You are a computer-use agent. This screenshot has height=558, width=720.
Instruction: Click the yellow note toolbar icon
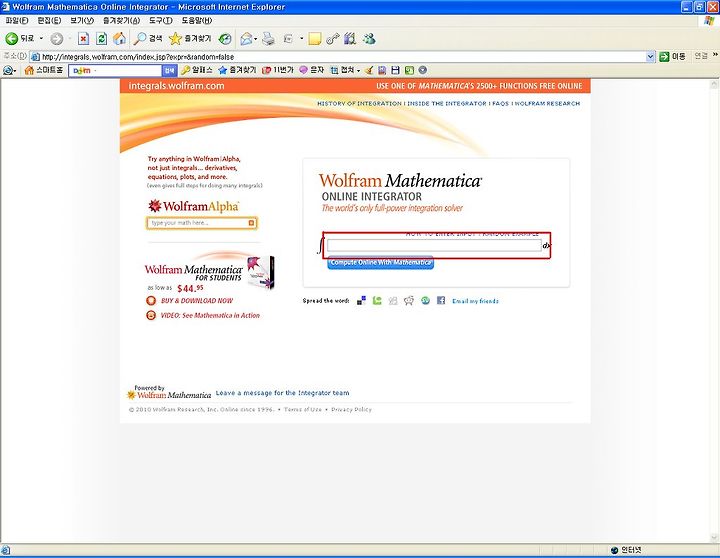315,39
